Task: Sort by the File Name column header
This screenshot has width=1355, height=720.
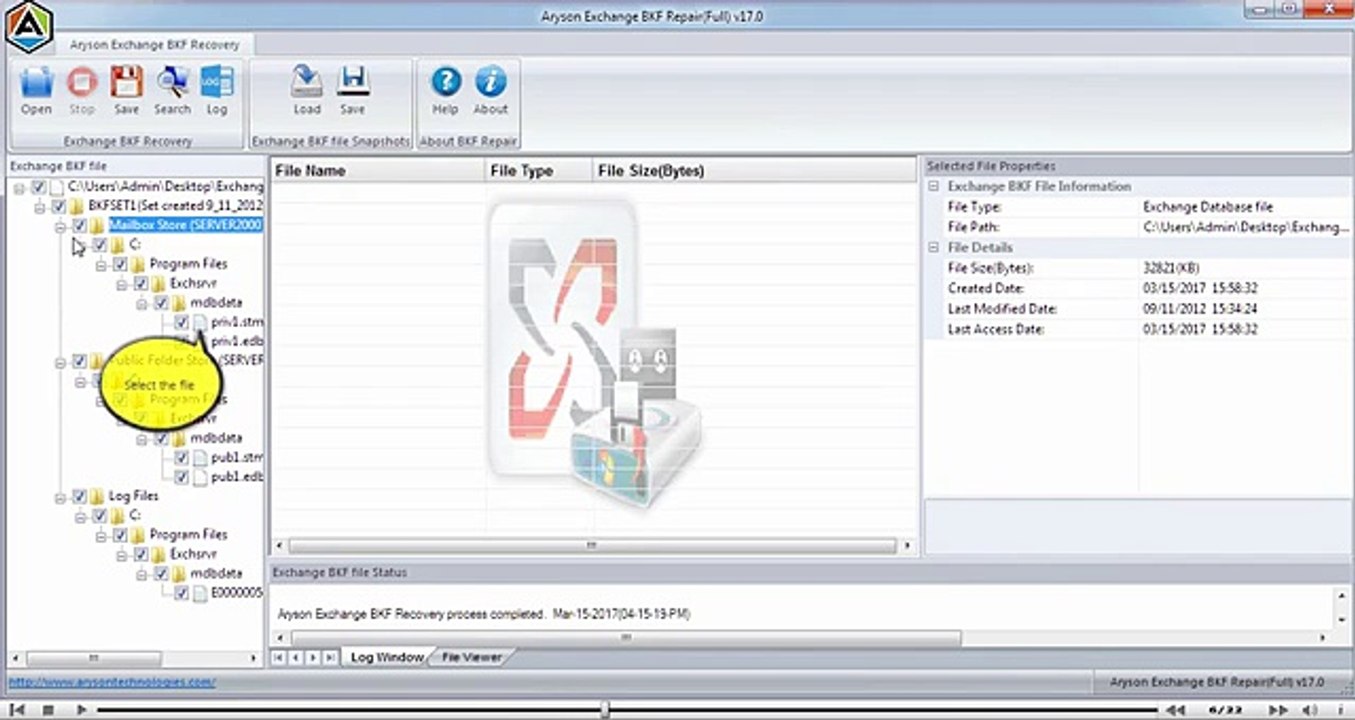Action: (x=377, y=171)
